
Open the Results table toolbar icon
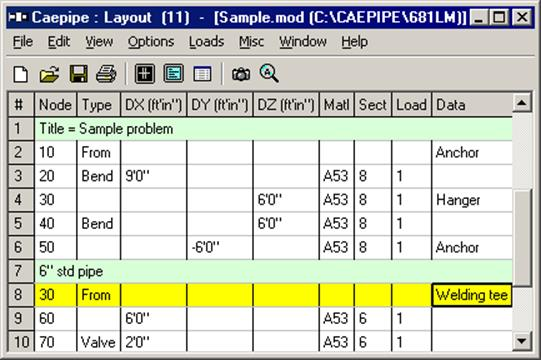(x=202, y=74)
